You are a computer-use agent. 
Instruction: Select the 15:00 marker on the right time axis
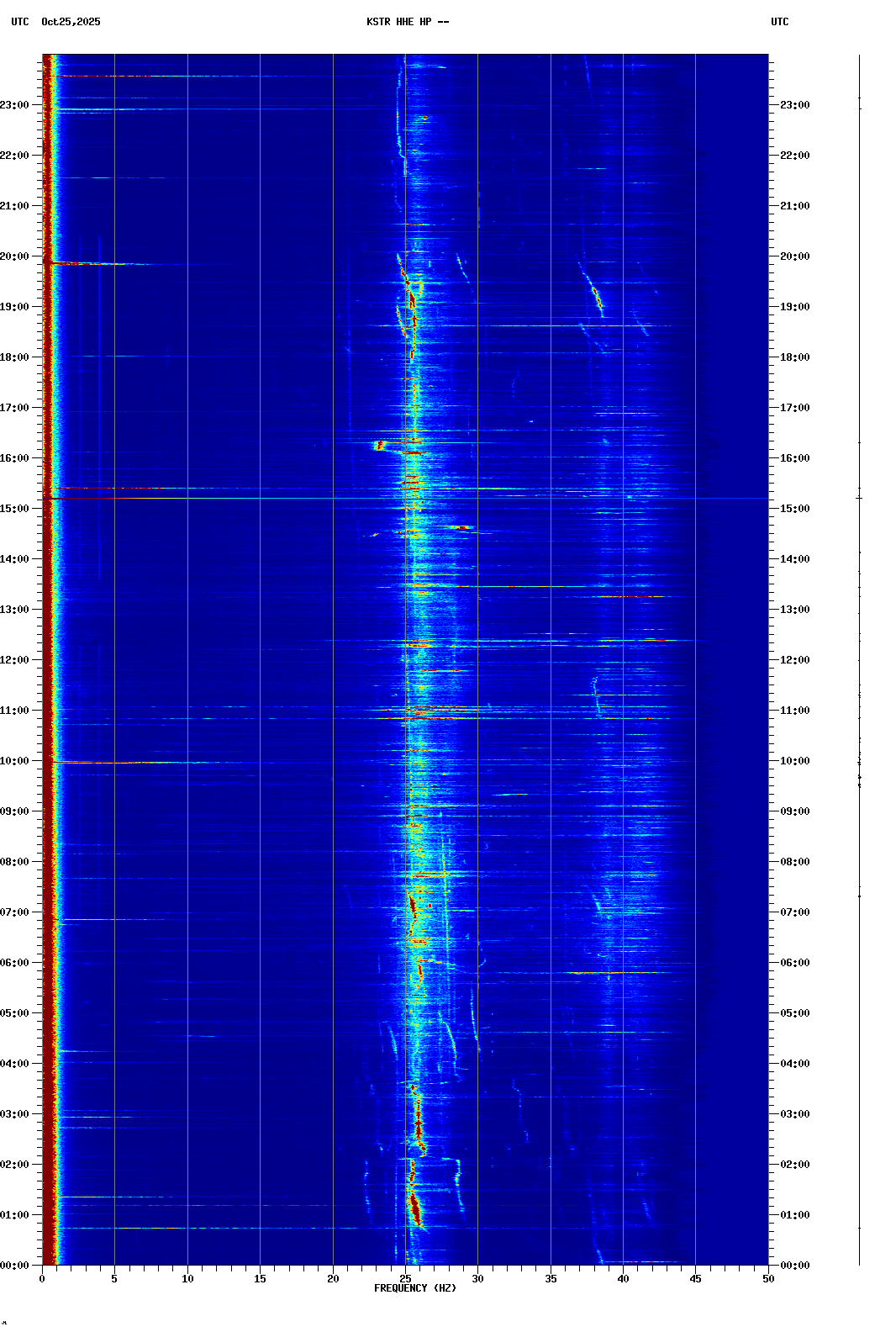pyautogui.click(x=794, y=509)
